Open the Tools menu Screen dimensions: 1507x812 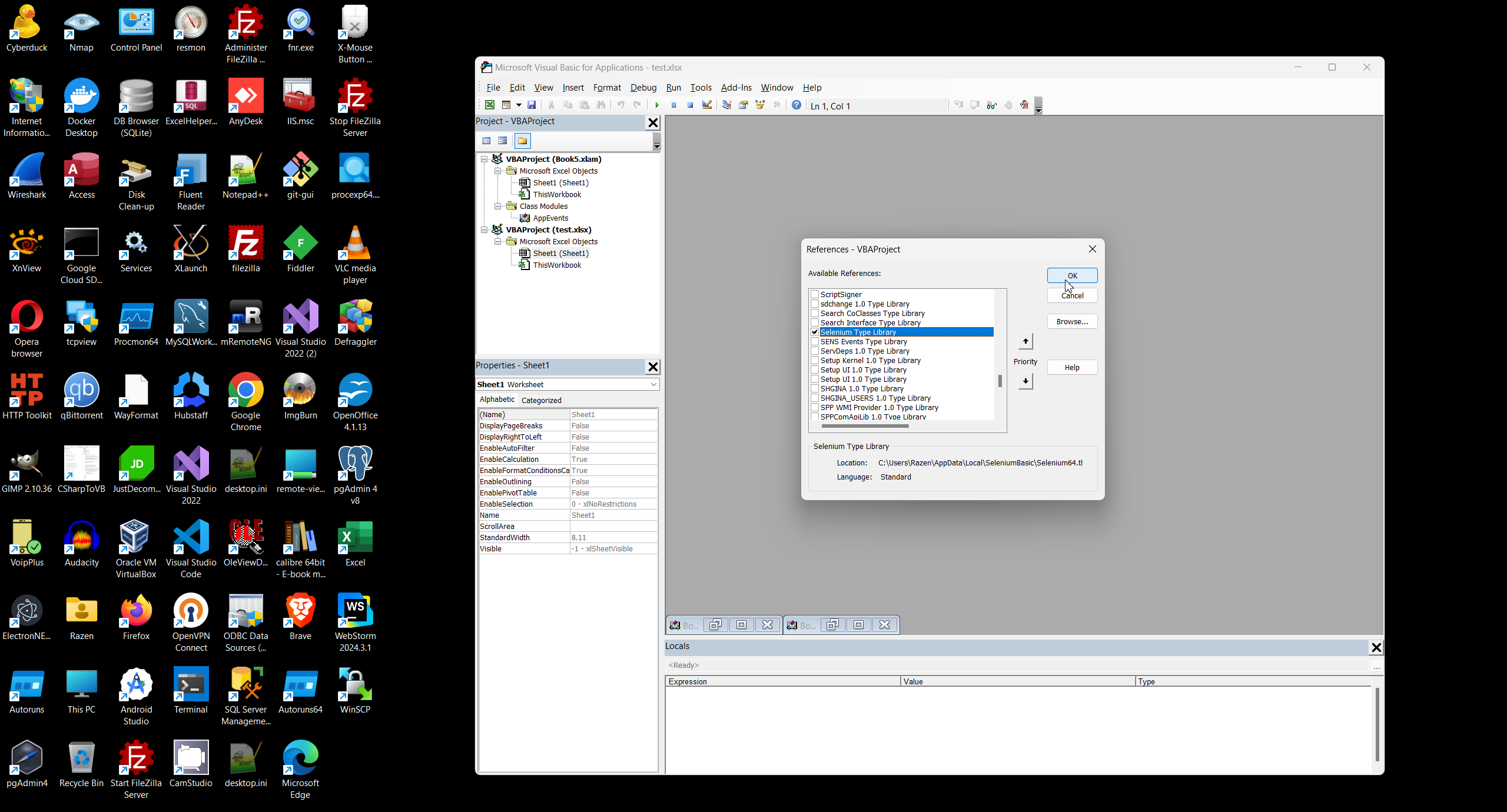point(701,88)
